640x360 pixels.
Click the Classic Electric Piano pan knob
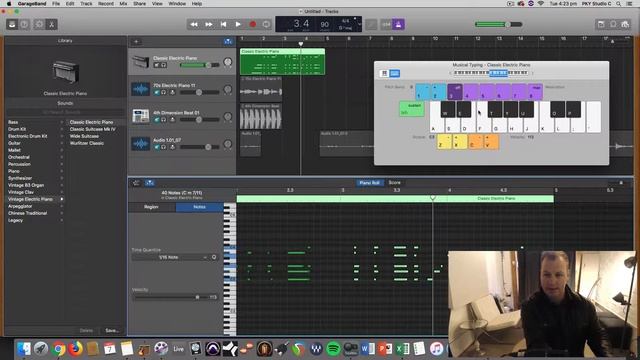[x=228, y=62]
